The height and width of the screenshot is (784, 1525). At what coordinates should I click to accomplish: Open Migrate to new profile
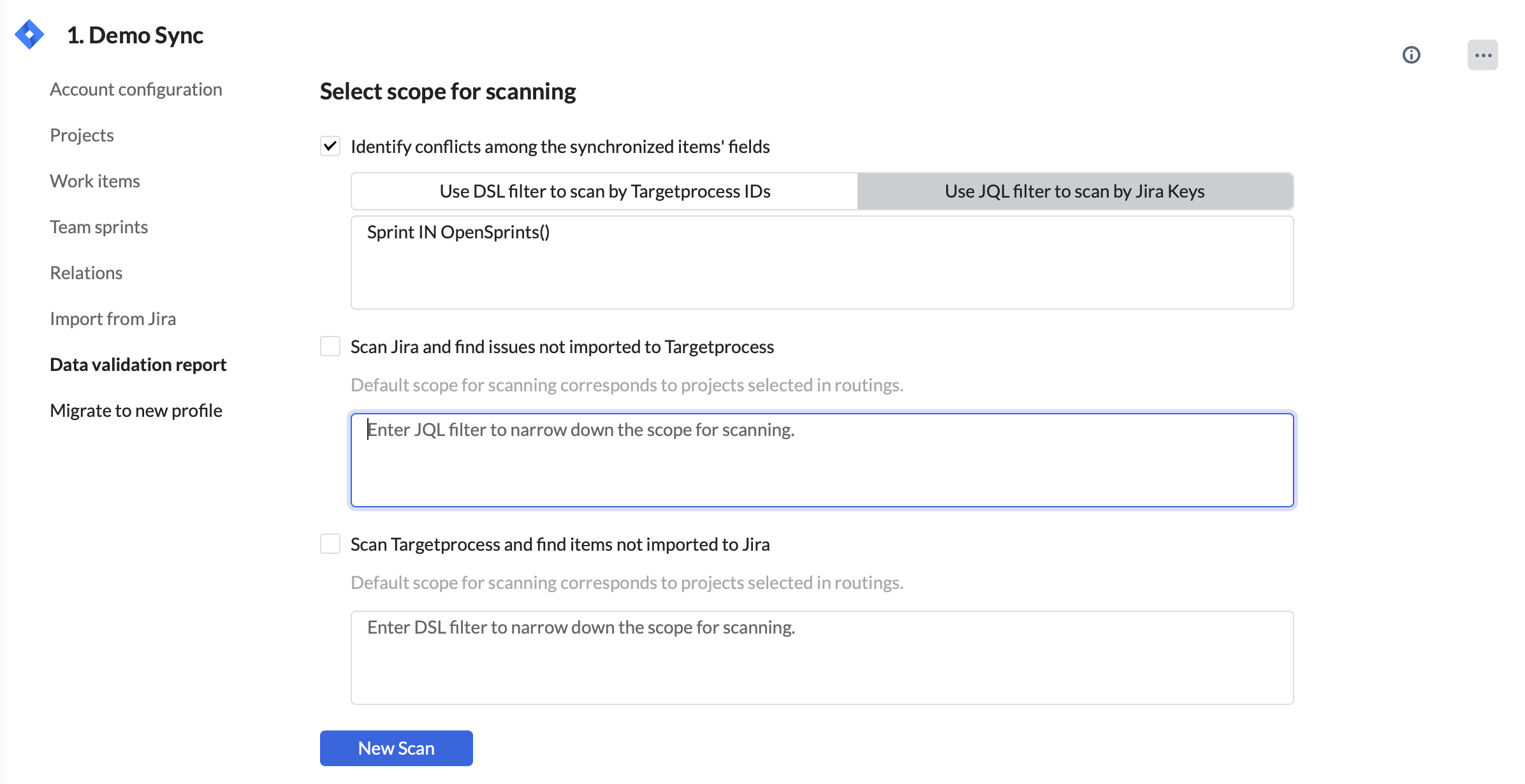[136, 410]
